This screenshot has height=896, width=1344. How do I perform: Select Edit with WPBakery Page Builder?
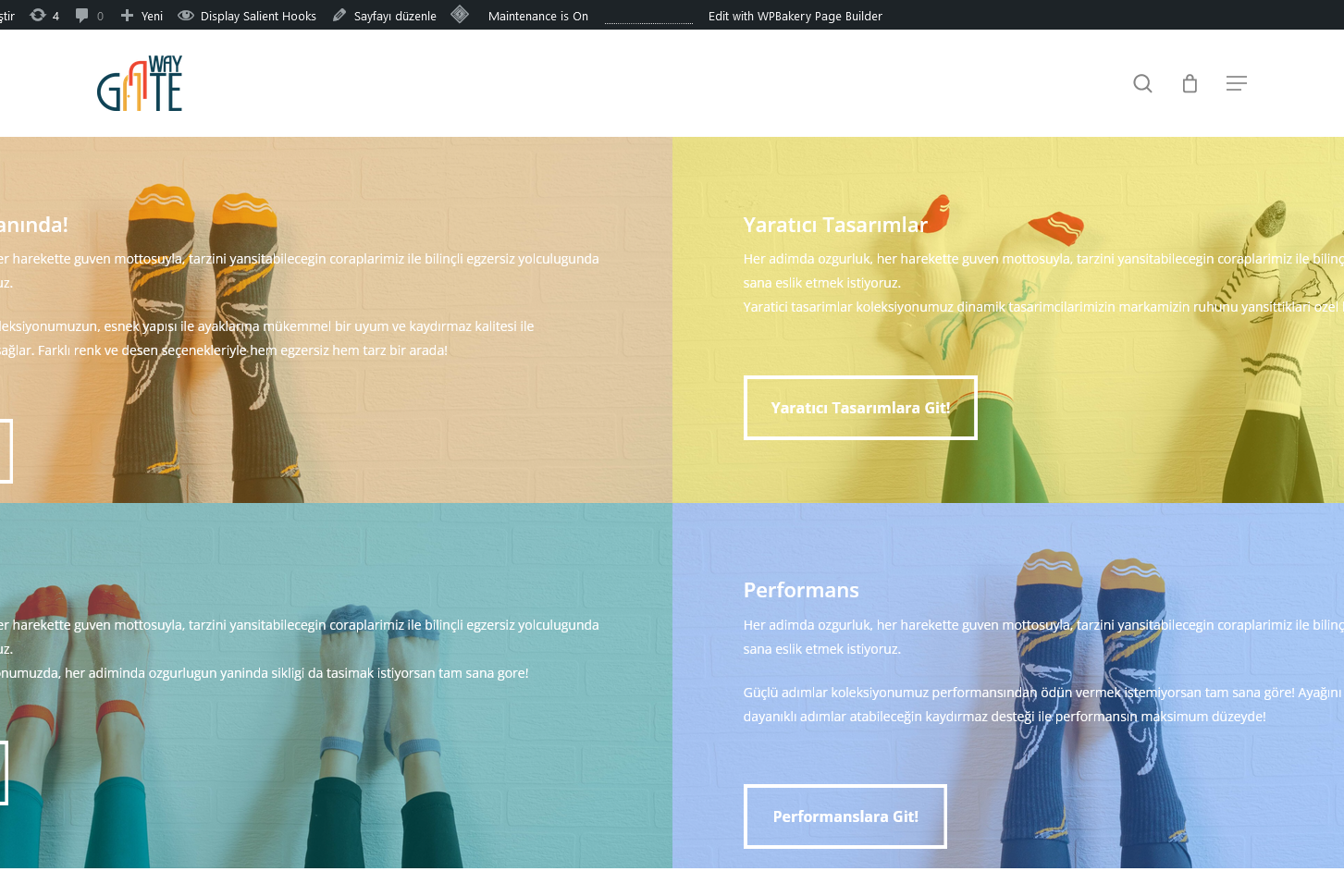click(795, 16)
